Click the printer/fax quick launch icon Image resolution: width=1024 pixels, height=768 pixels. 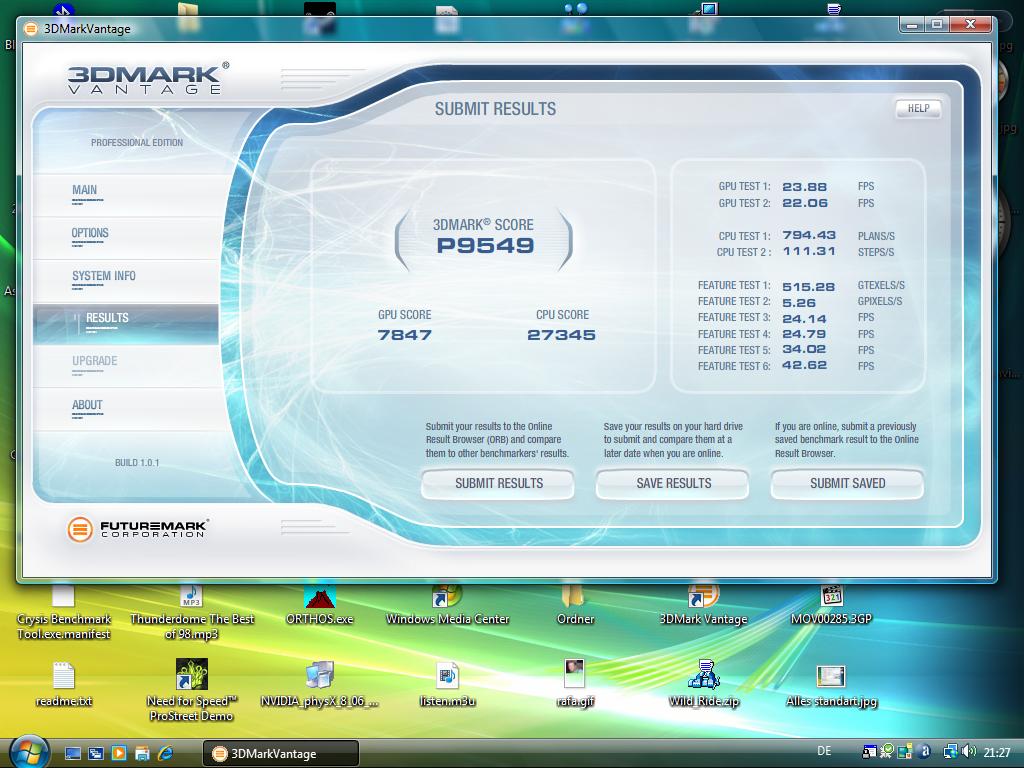tap(142, 754)
